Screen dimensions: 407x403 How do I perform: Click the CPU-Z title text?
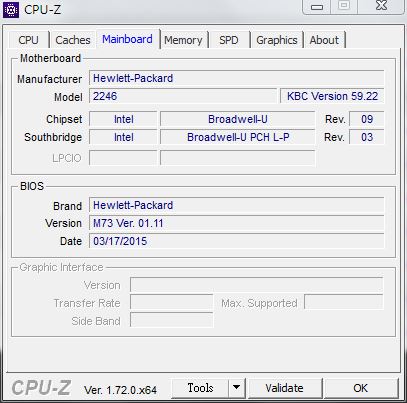click(42, 10)
